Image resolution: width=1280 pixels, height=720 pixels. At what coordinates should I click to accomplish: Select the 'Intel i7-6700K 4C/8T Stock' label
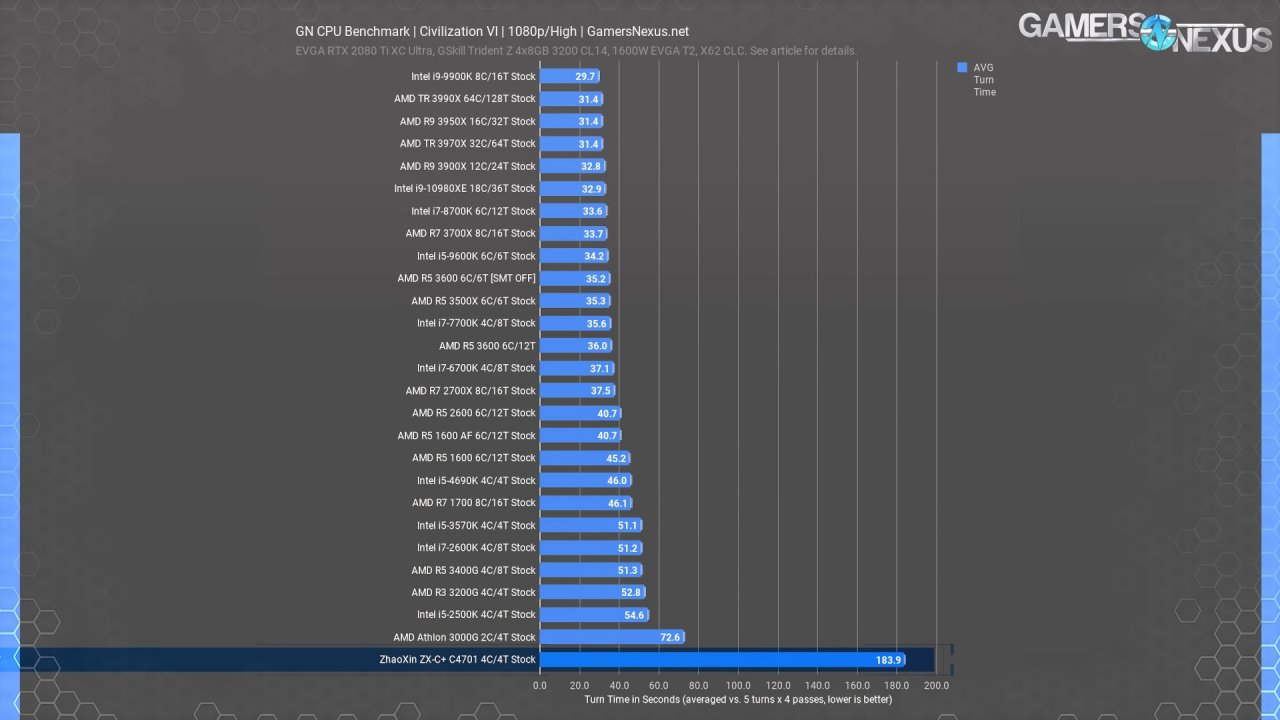(476, 368)
